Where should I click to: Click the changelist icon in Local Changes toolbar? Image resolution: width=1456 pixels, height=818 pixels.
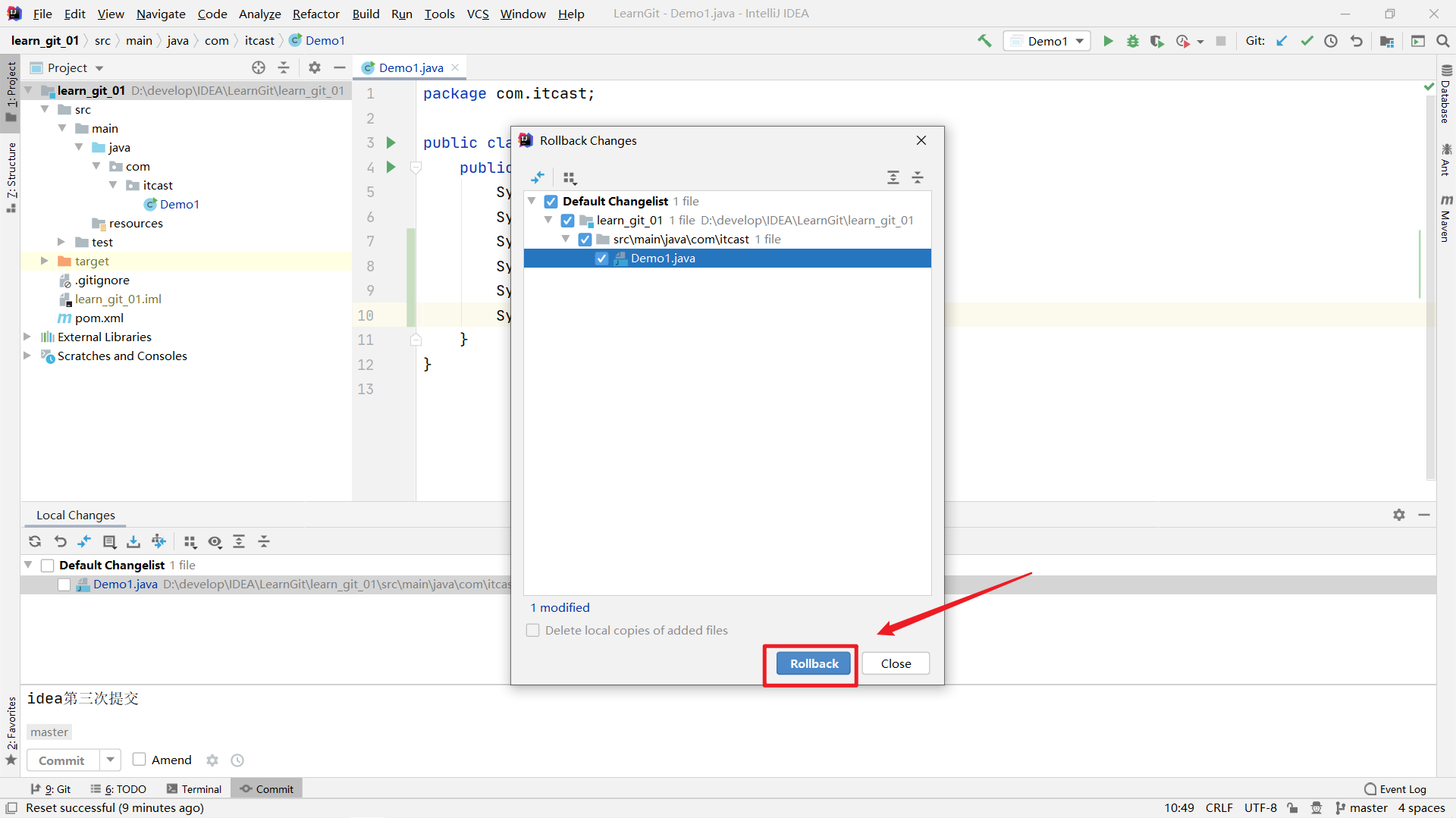pos(109,541)
